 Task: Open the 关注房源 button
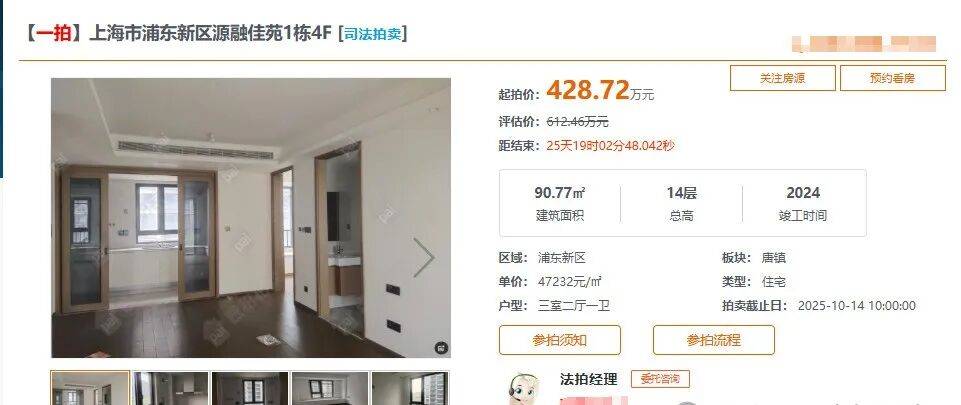coord(783,78)
